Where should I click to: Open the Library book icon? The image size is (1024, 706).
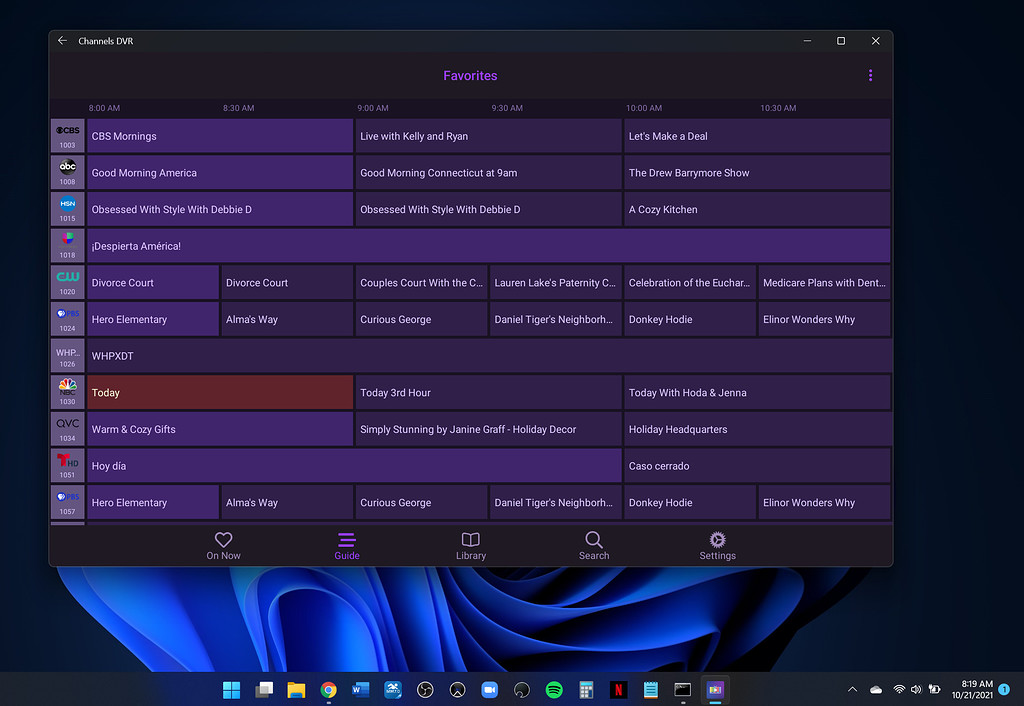click(470, 539)
